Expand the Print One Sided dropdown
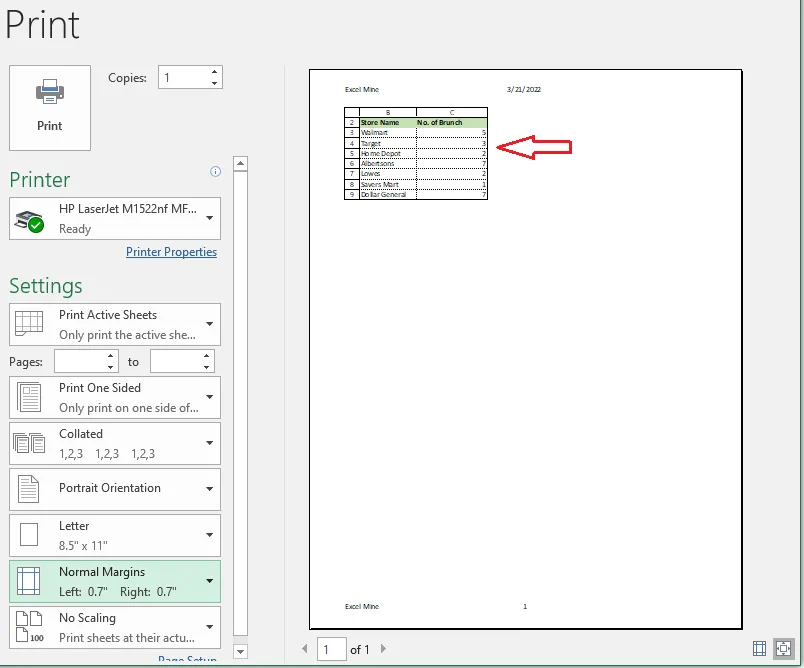The image size is (804, 668). (x=115, y=398)
